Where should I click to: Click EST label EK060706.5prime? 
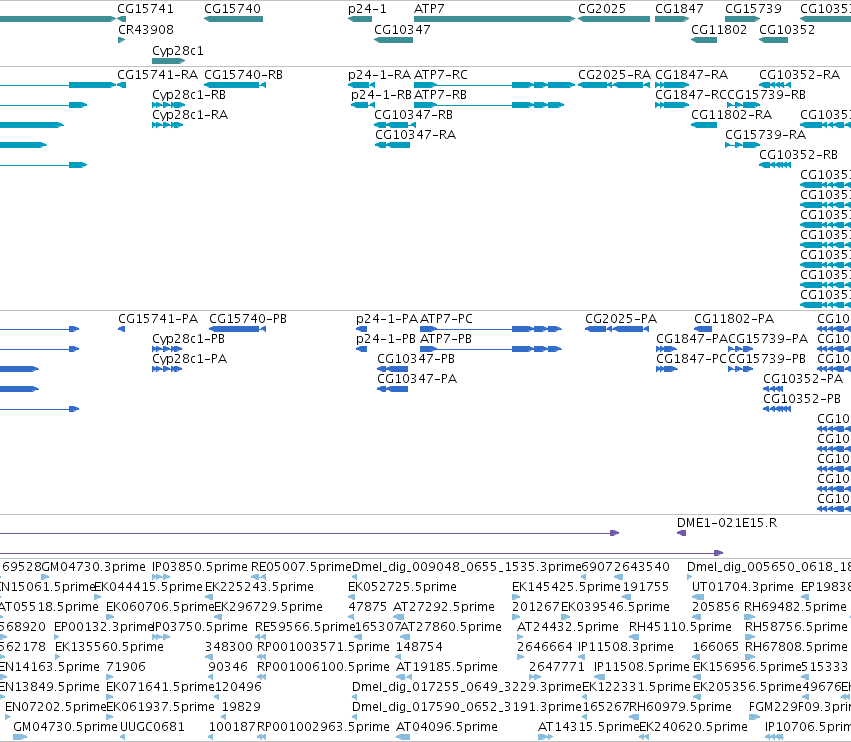click(161, 606)
